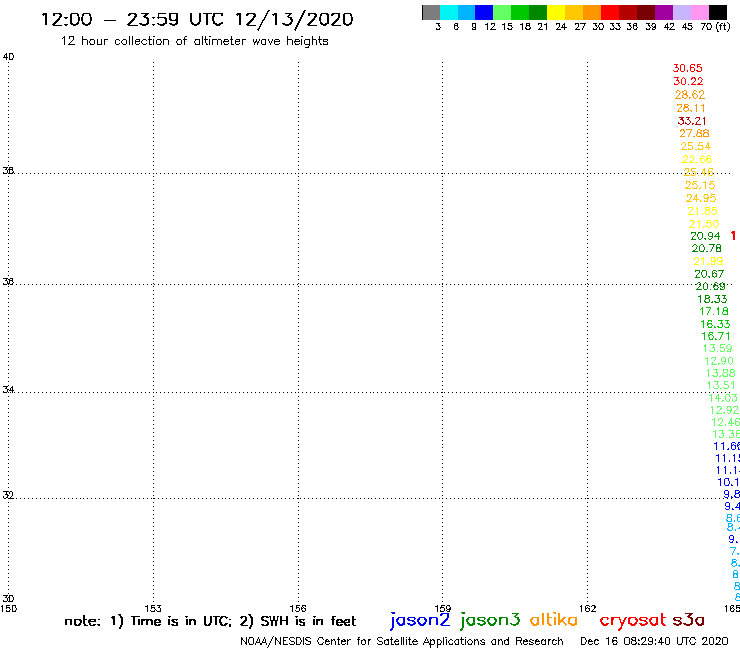The image size is (740, 650).
Task: Click the 20.78 wave height value
Action: click(x=706, y=248)
